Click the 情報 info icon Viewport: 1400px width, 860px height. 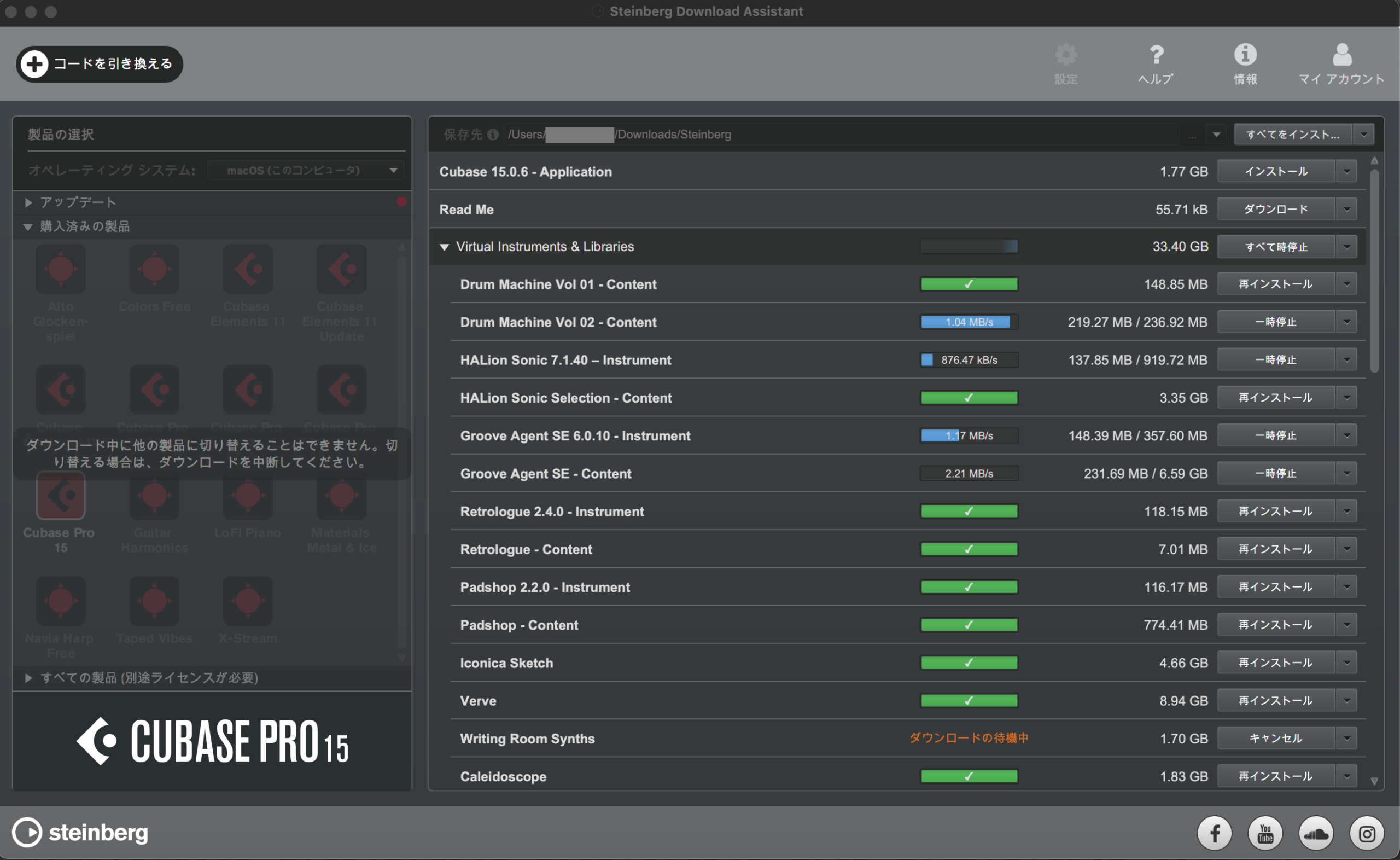[x=1245, y=55]
